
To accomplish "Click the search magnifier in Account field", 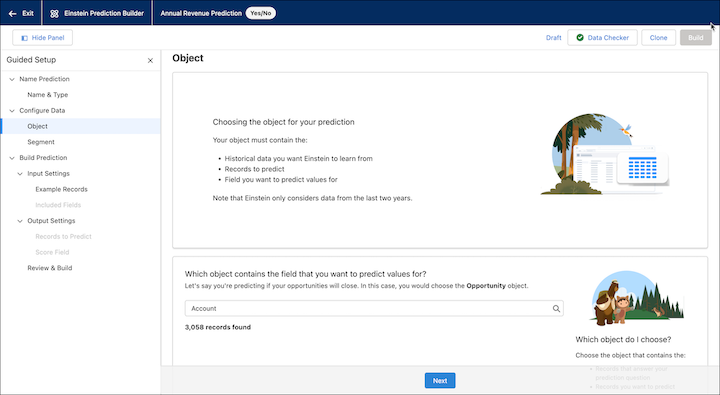I will point(556,309).
